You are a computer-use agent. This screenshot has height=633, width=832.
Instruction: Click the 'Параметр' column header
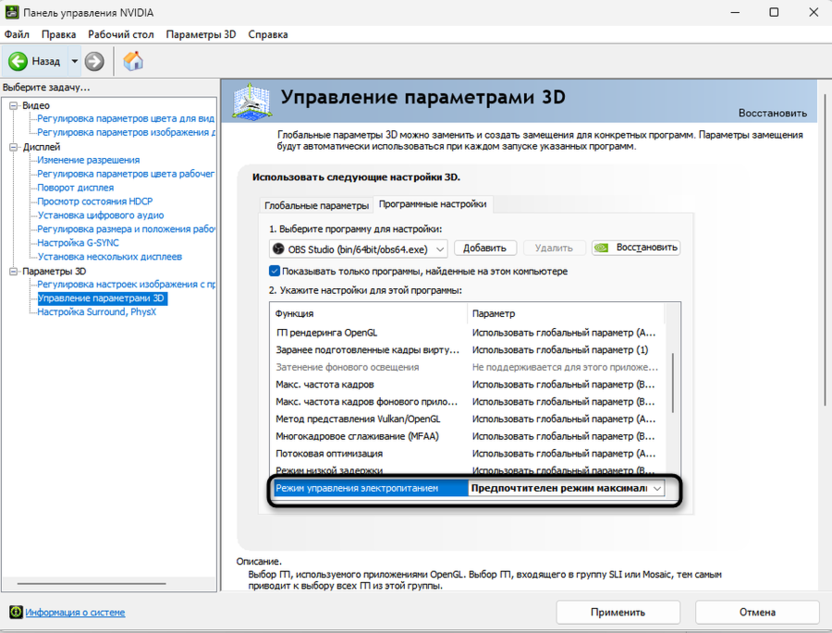pyautogui.click(x=566, y=314)
